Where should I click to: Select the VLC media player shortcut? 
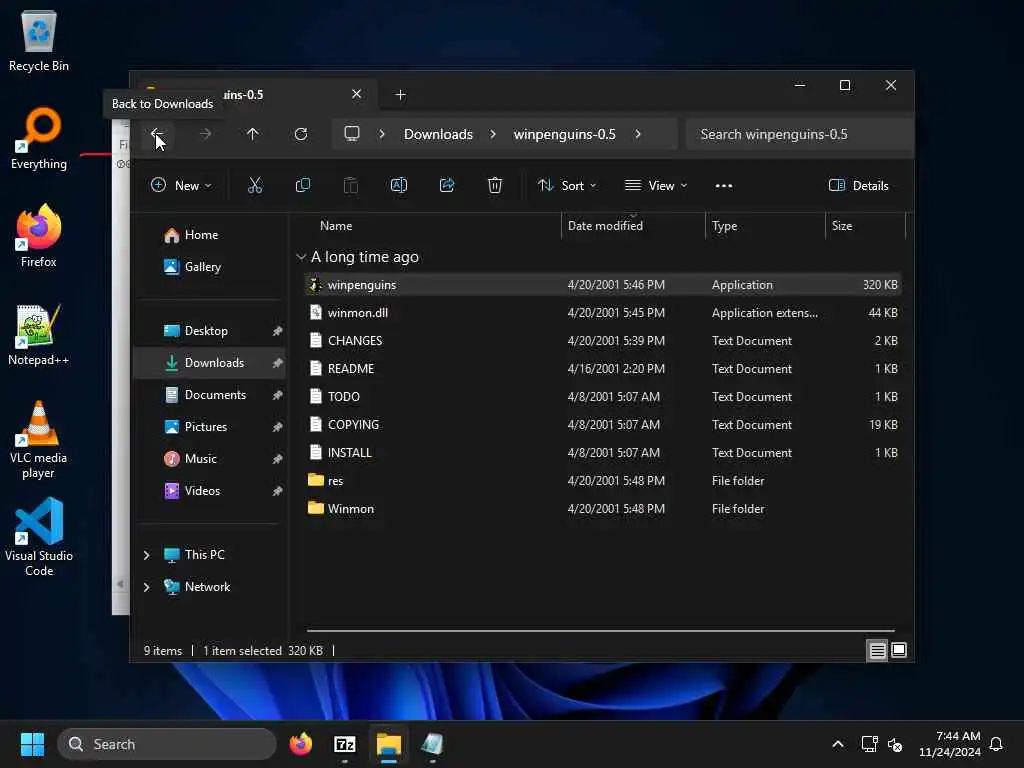39,440
